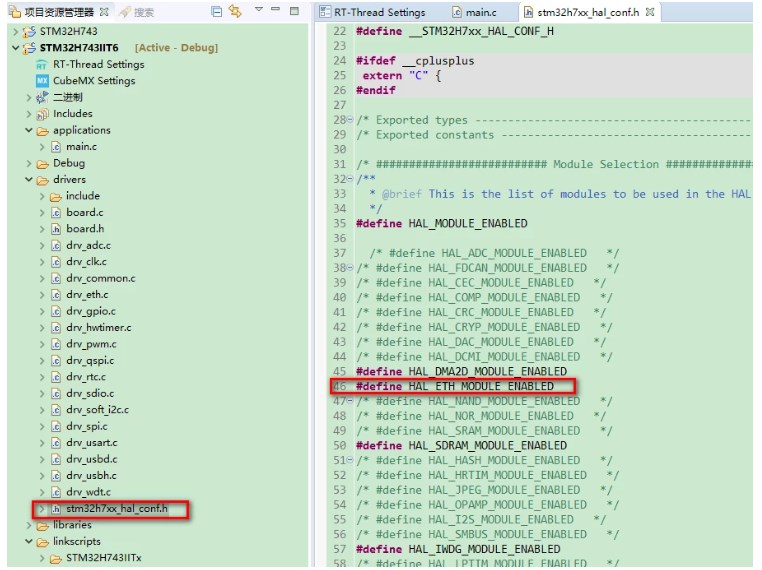Expand the Includes node
The height and width of the screenshot is (570, 762).
[29, 114]
